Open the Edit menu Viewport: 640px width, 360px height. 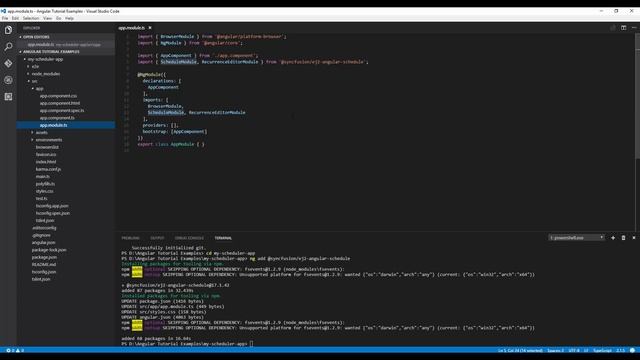[15, 18]
